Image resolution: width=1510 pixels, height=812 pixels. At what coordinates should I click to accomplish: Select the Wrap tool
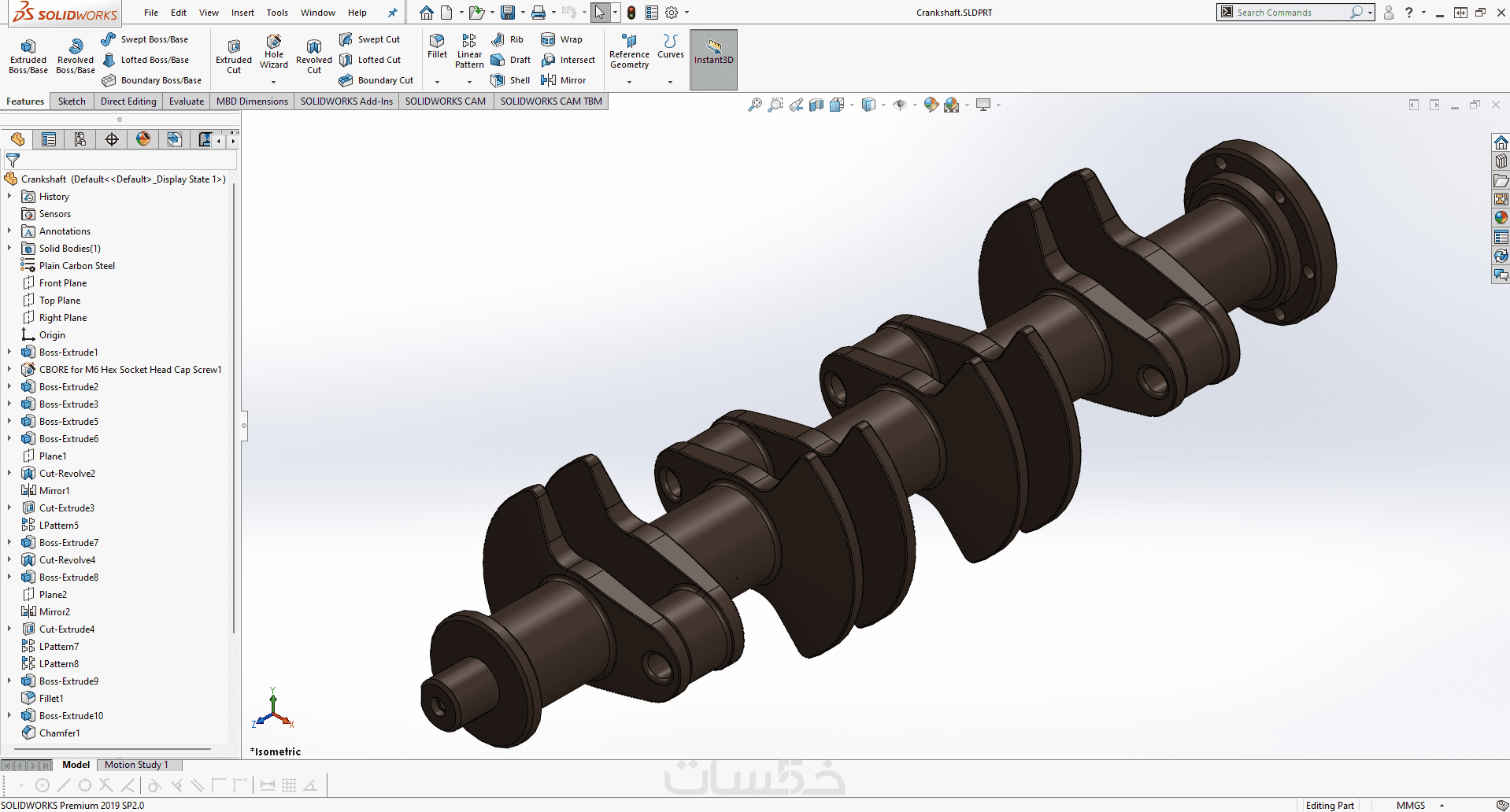tap(561, 39)
